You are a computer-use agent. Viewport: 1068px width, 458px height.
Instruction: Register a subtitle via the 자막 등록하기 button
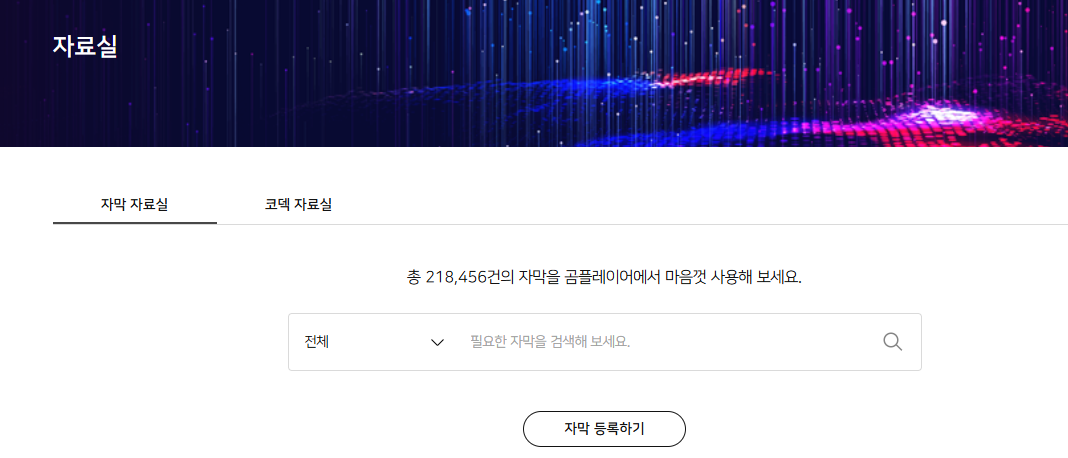click(604, 429)
